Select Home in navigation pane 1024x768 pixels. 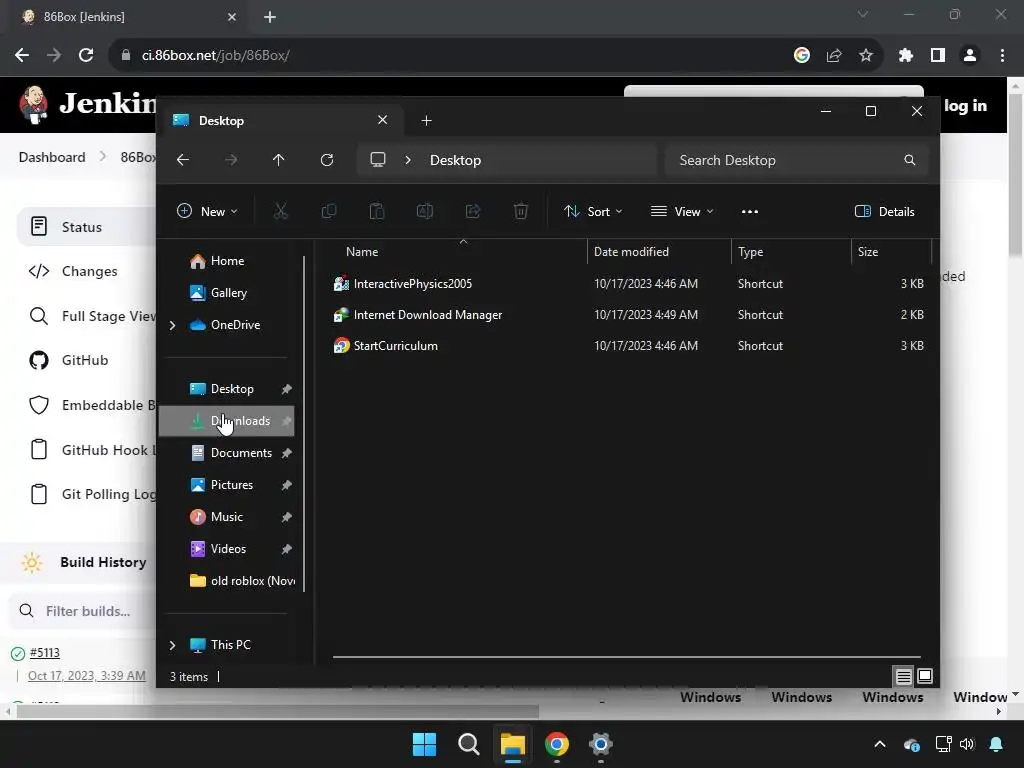tap(227, 261)
